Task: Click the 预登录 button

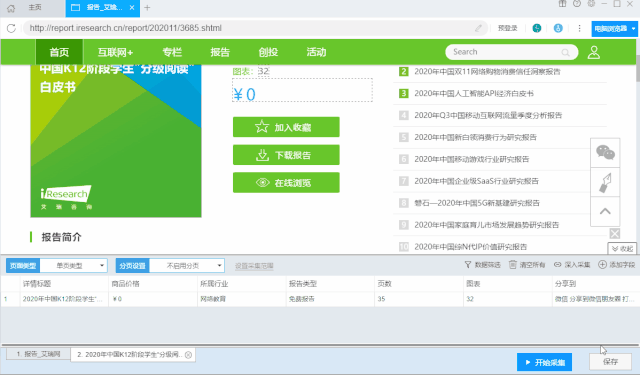Action: pyautogui.click(x=507, y=28)
